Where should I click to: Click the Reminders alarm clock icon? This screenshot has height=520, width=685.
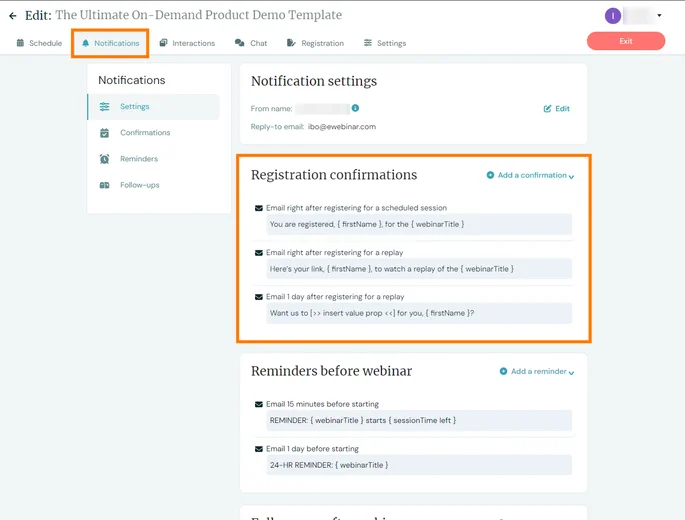coord(105,159)
